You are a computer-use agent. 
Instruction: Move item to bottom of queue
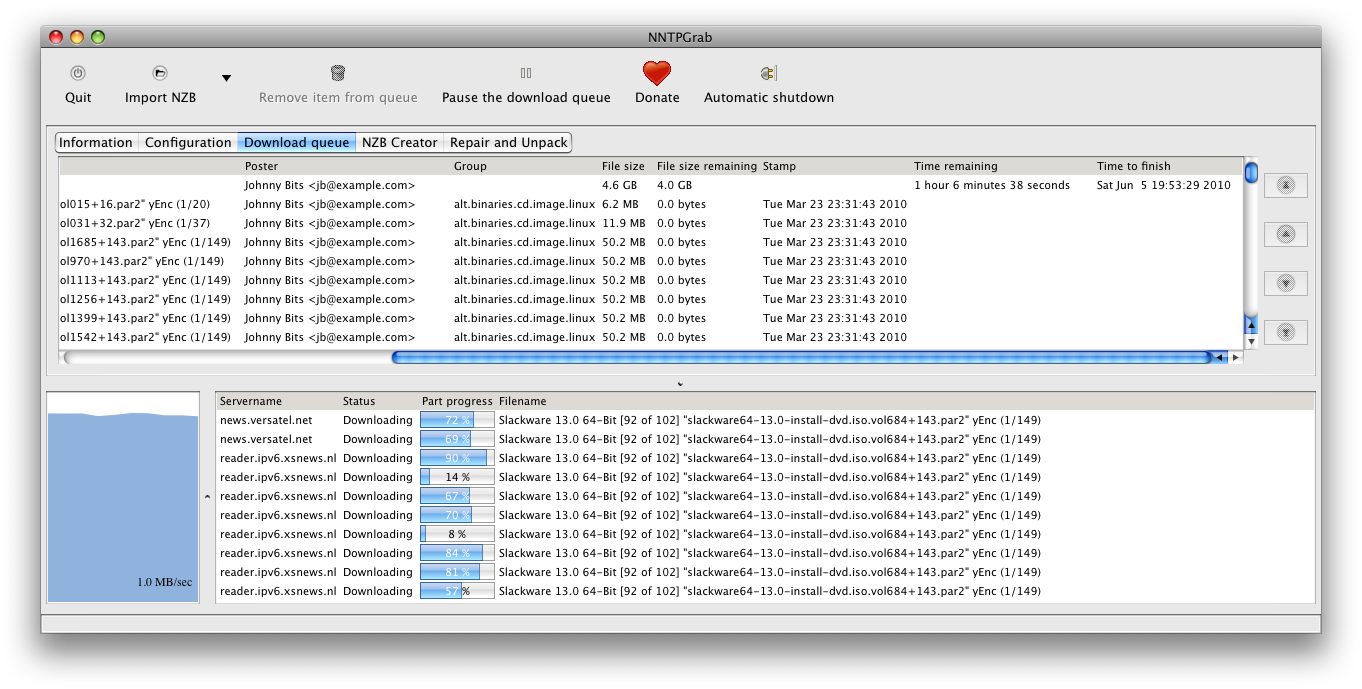click(x=1286, y=332)
